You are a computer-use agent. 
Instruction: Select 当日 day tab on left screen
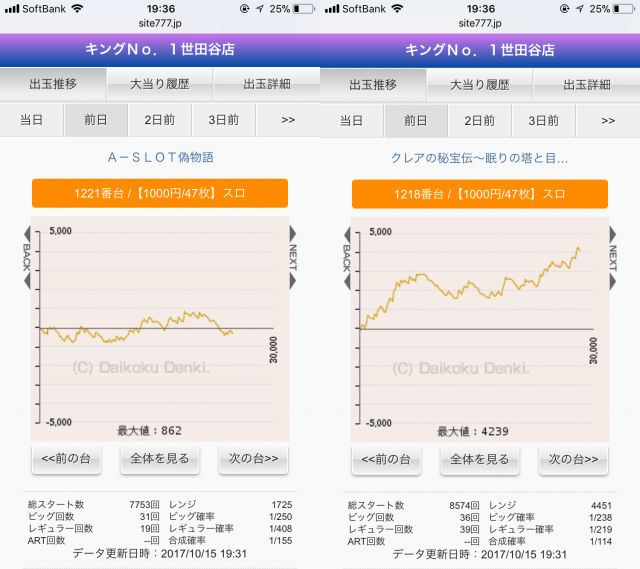pyautogui.click(x=32, y=120)
